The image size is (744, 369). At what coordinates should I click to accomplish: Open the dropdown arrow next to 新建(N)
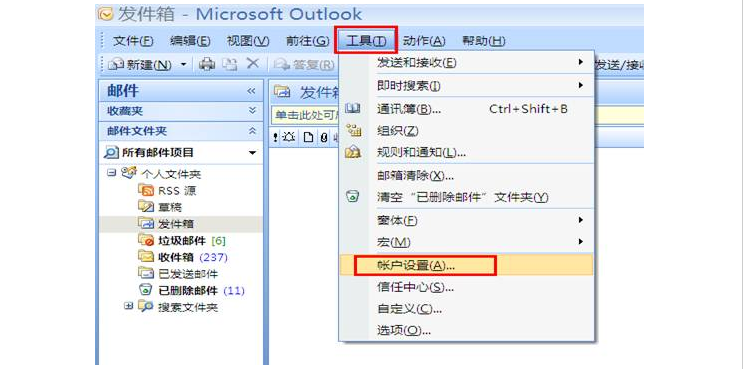(184, 64)
